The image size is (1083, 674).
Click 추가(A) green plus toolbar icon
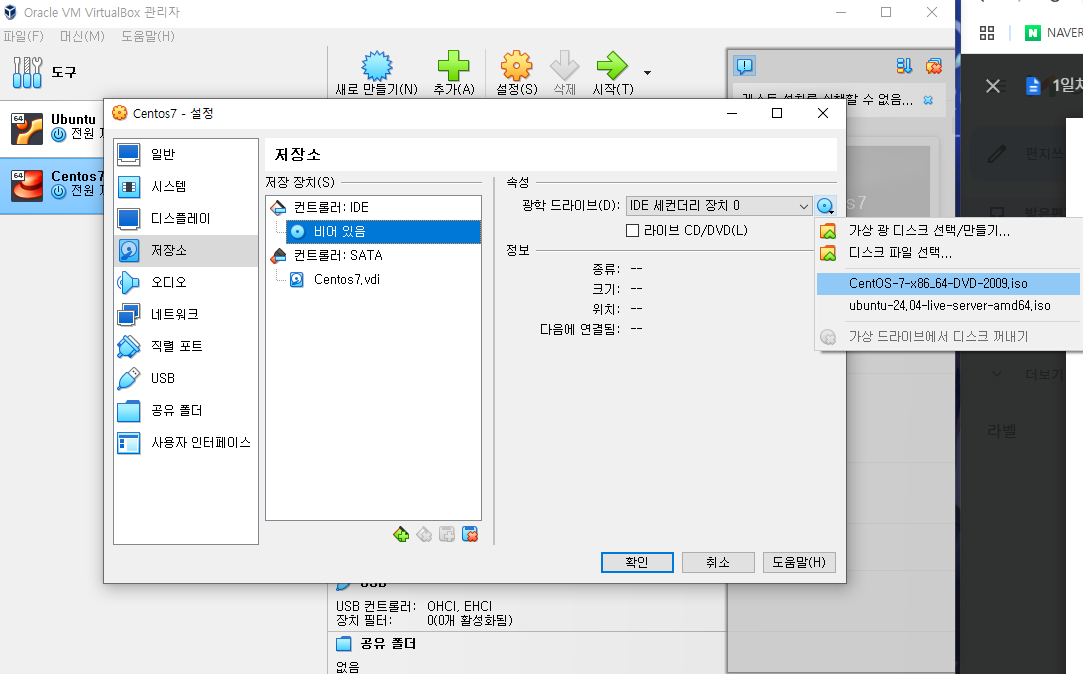(454, 73)
